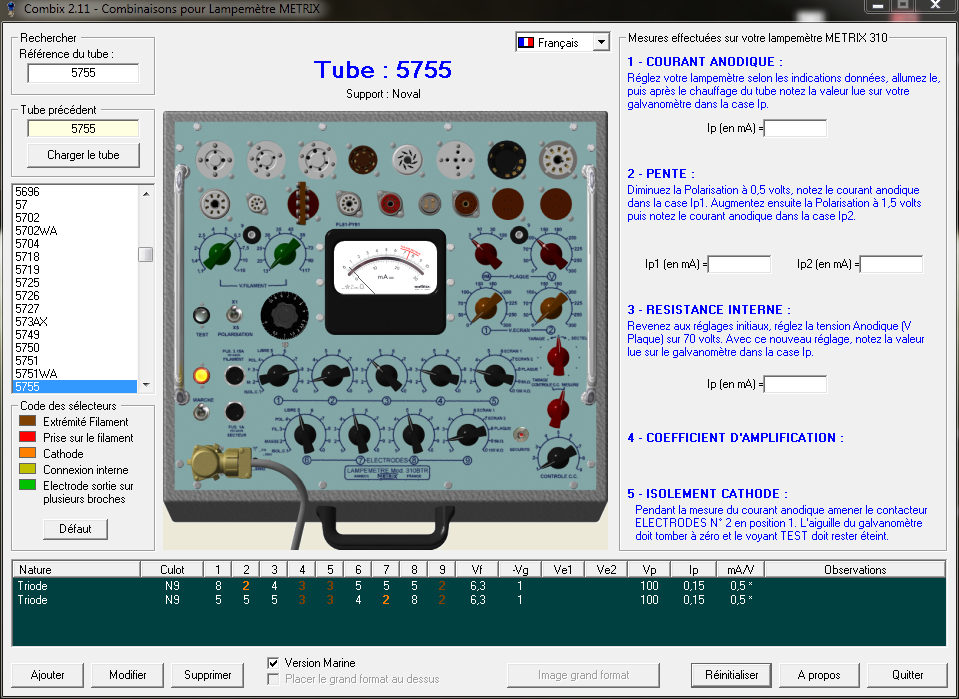Viewport: 959px width, 699px height.
Task: Click the Ip1 (en mA) input field
Action: (x=739, y=264)
